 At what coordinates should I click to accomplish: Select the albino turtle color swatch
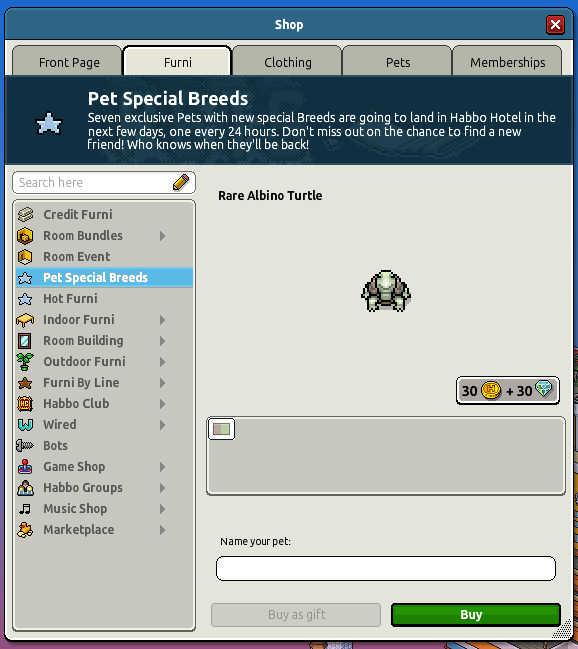click(222, 429)
